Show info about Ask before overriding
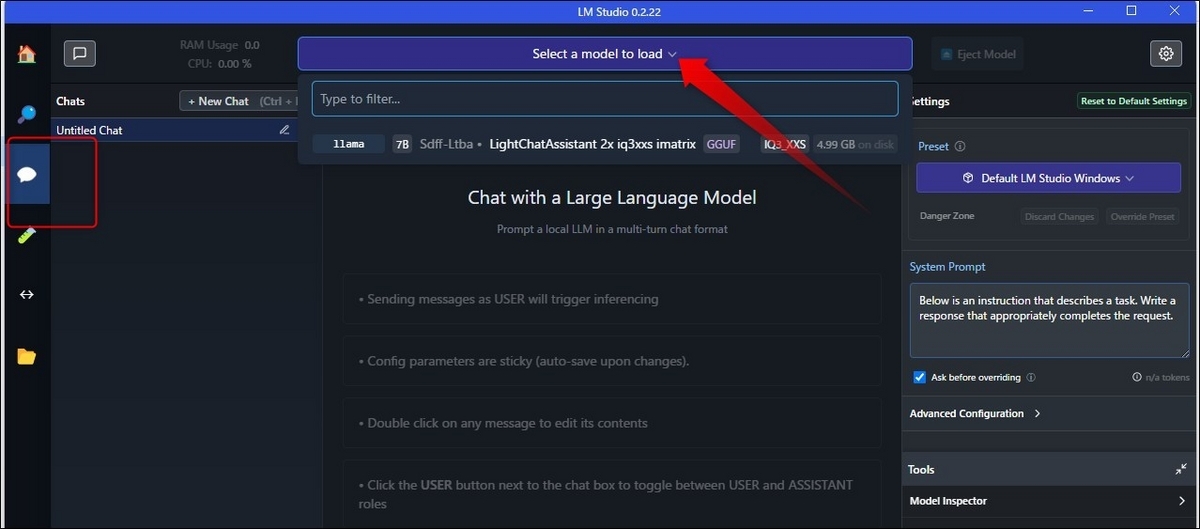Viewport: 1200px width, 529px height. pyautogui.click(x=1031, y=378)
